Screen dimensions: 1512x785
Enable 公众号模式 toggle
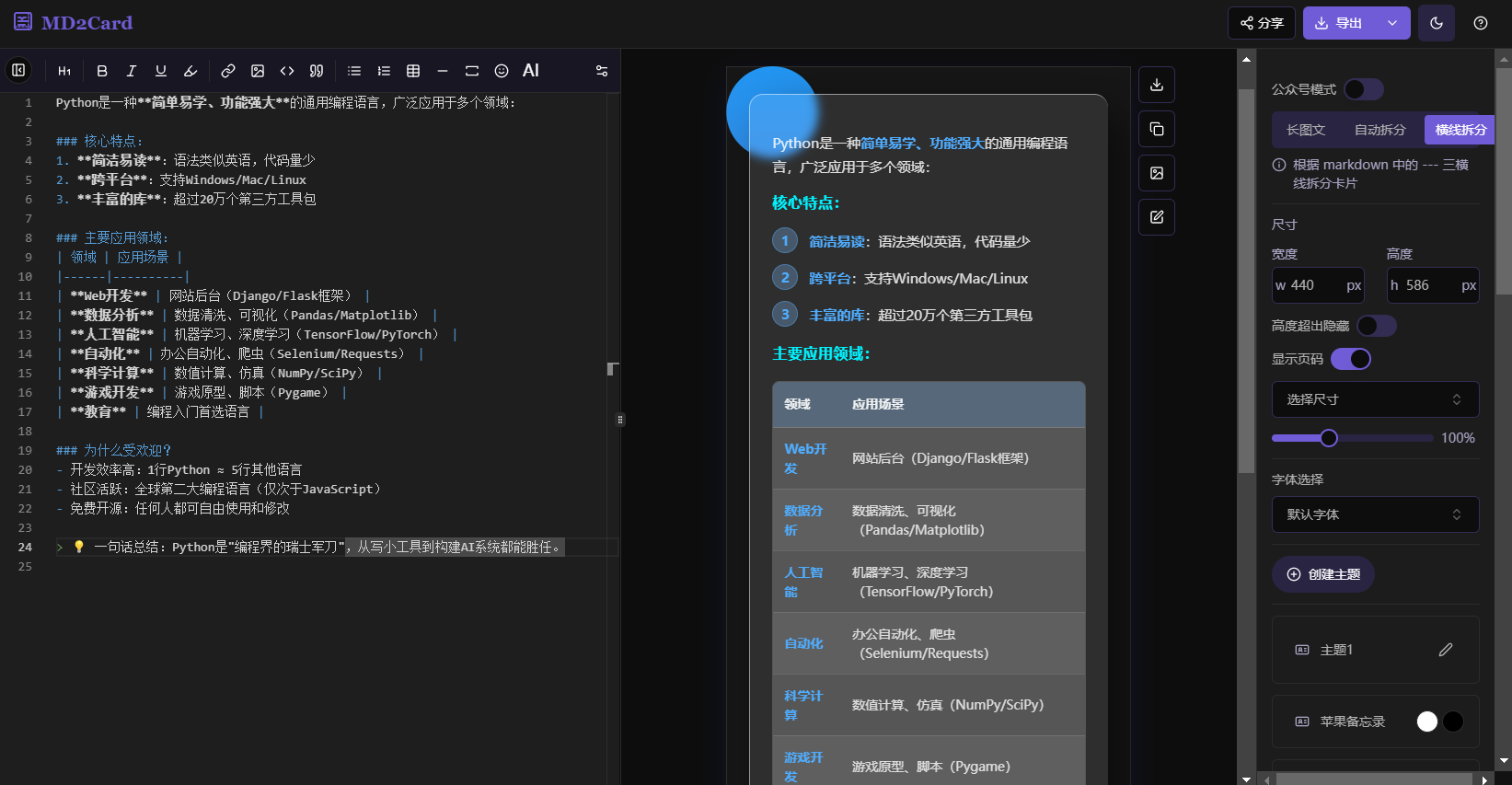click(x=1364, y=89)
